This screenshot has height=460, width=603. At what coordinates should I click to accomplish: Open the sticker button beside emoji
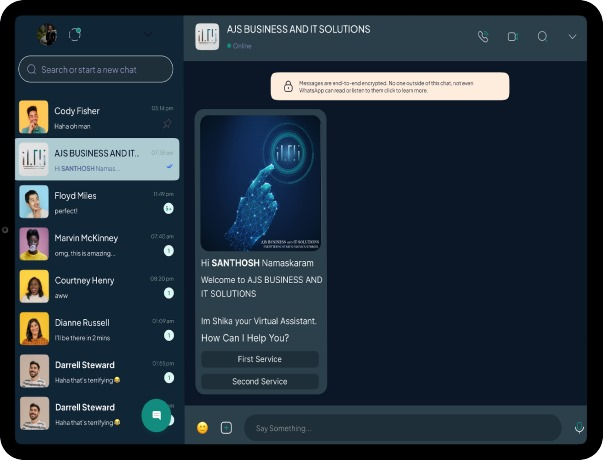[x=226, y=428]
